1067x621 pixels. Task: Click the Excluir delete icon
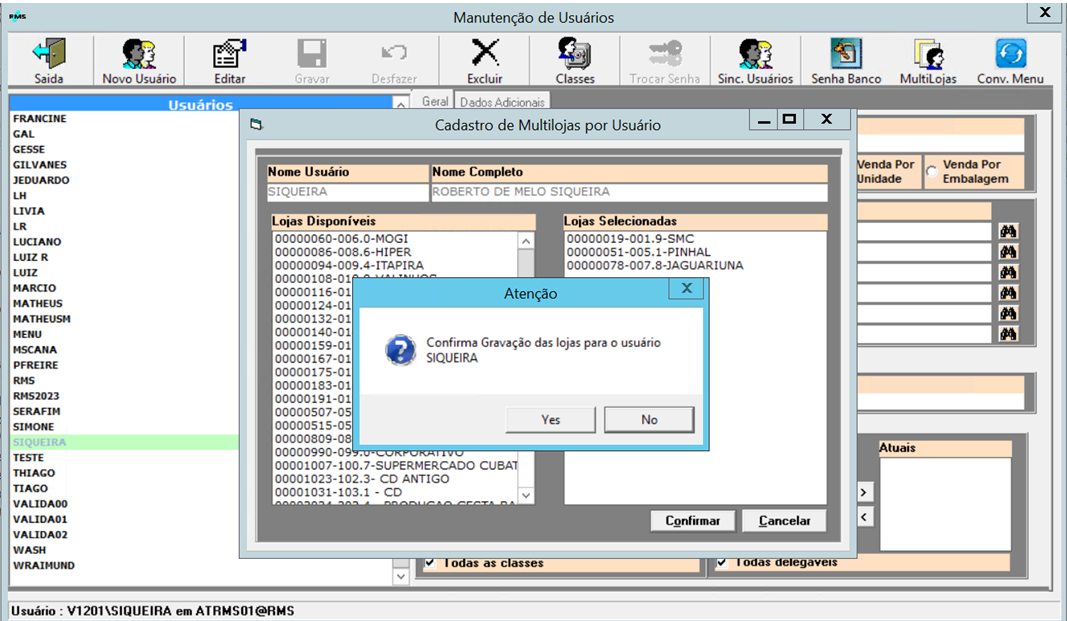(x=485, y=53)
